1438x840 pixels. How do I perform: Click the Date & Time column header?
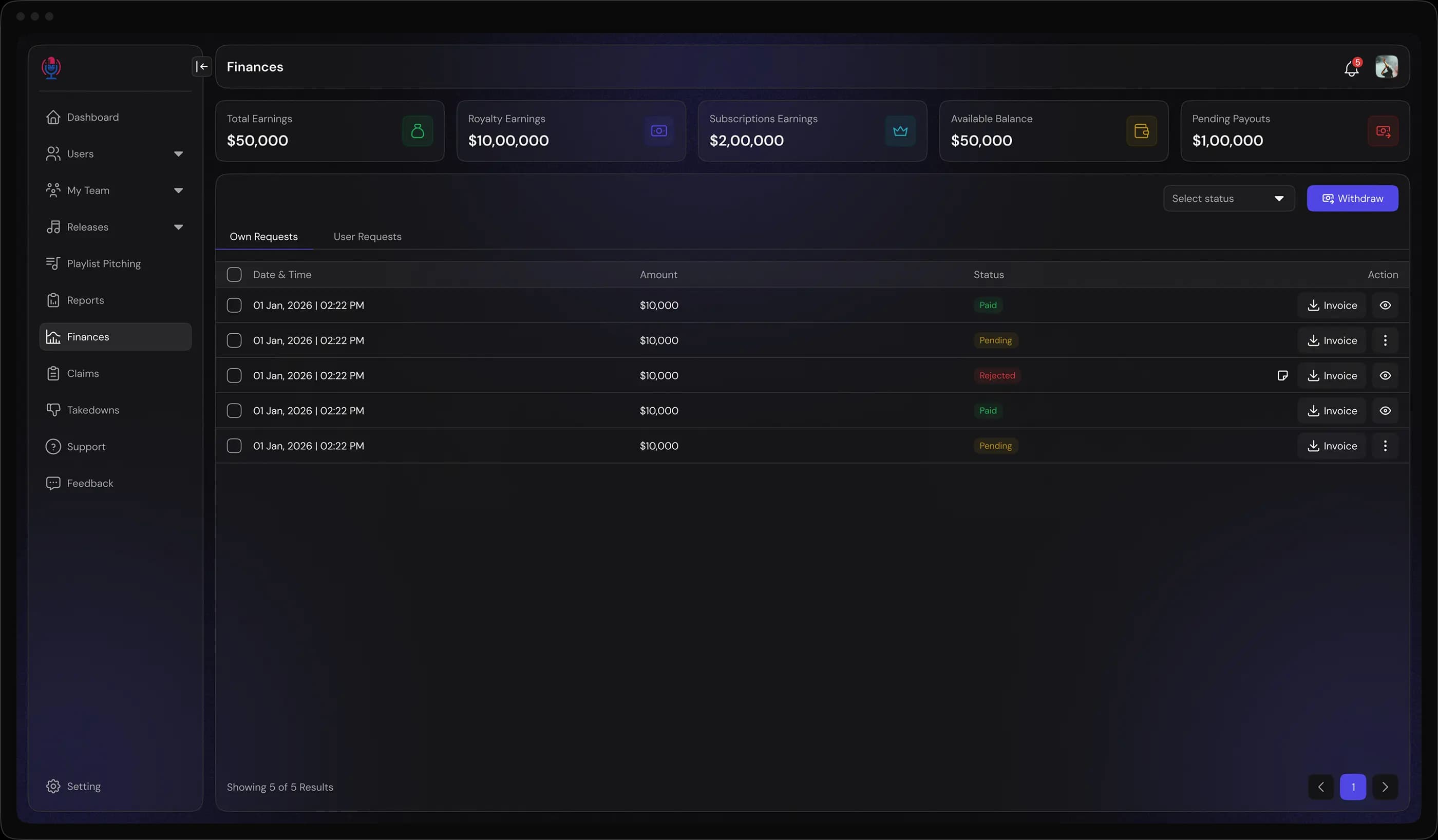pyautogui.click(x=282, y=275)
